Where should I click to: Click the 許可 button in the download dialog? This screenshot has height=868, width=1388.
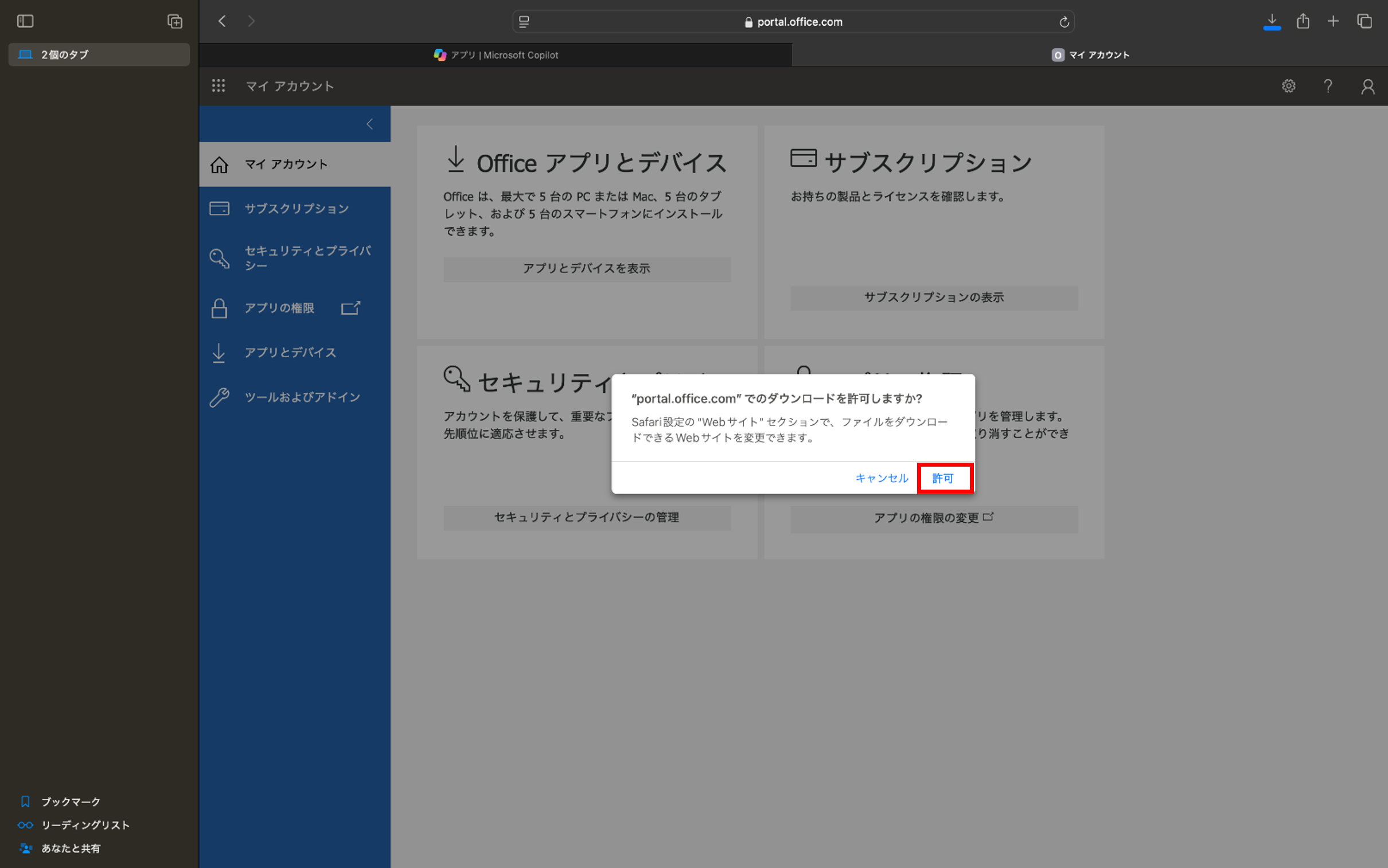(x=944, y=478)
